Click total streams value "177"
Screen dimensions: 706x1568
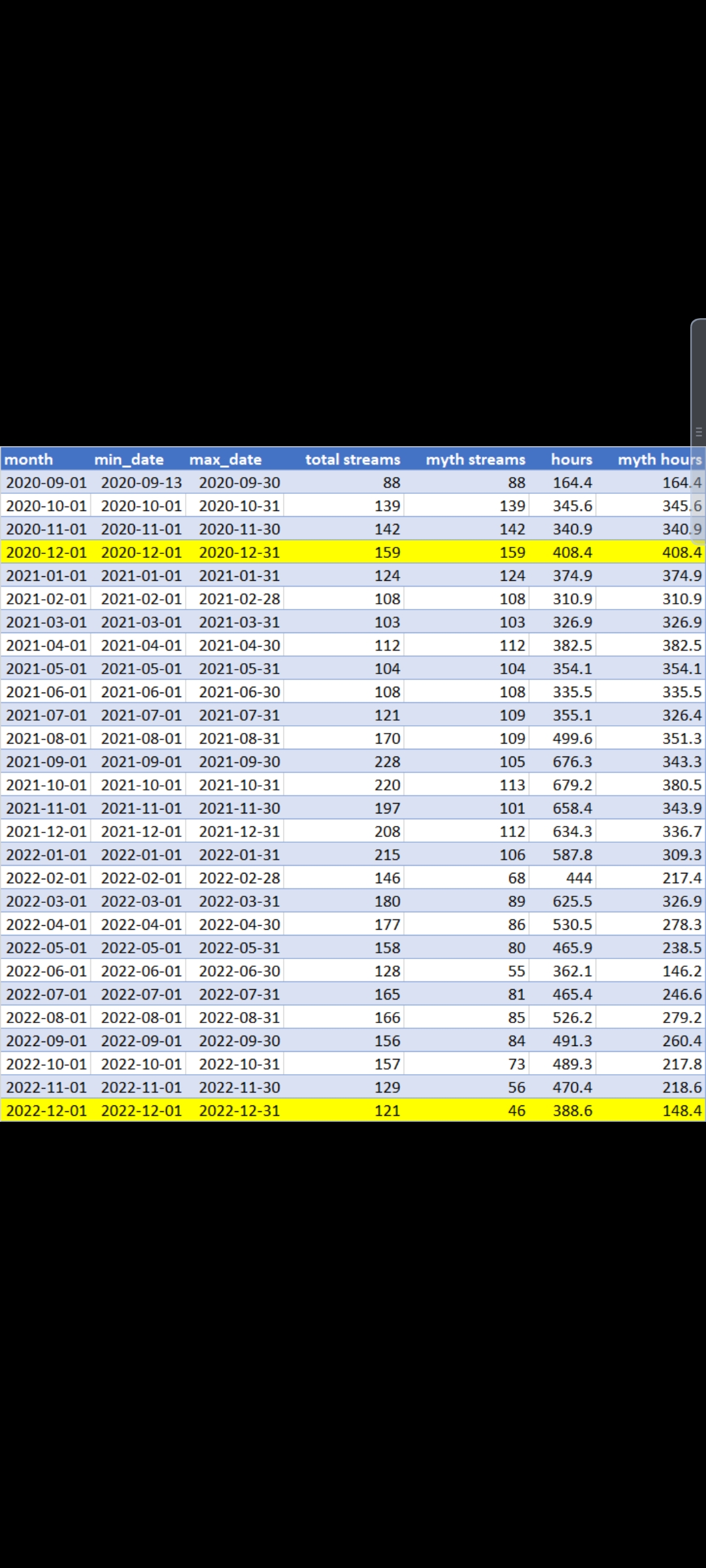click(x=388, y=924)
